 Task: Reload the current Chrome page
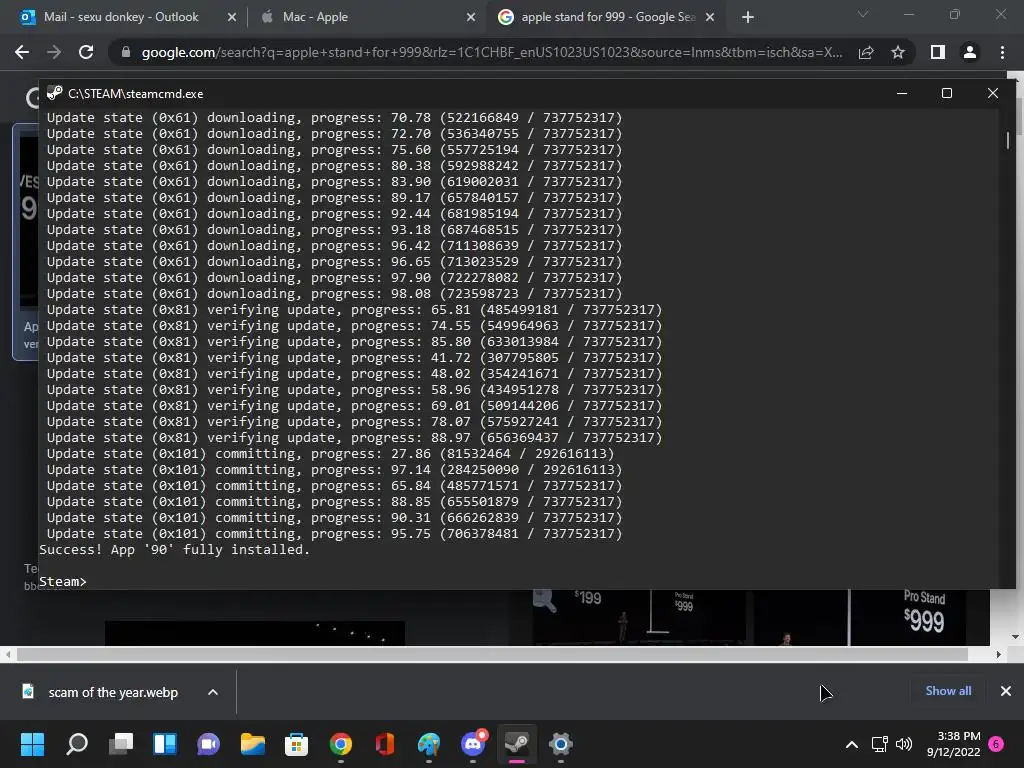pos(86,52)
